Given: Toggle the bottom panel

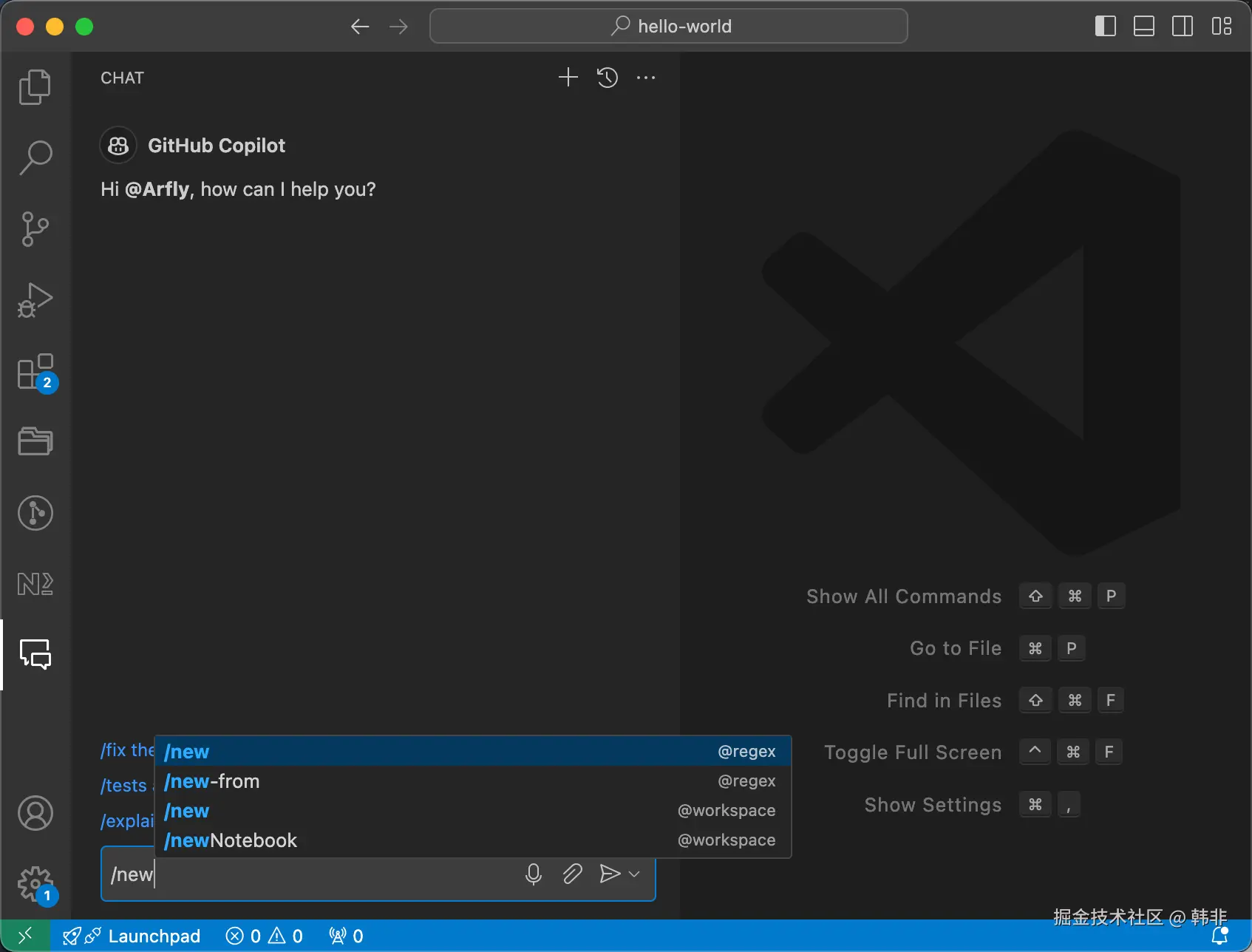Looking at the screenshot, I should (1144, 27).
